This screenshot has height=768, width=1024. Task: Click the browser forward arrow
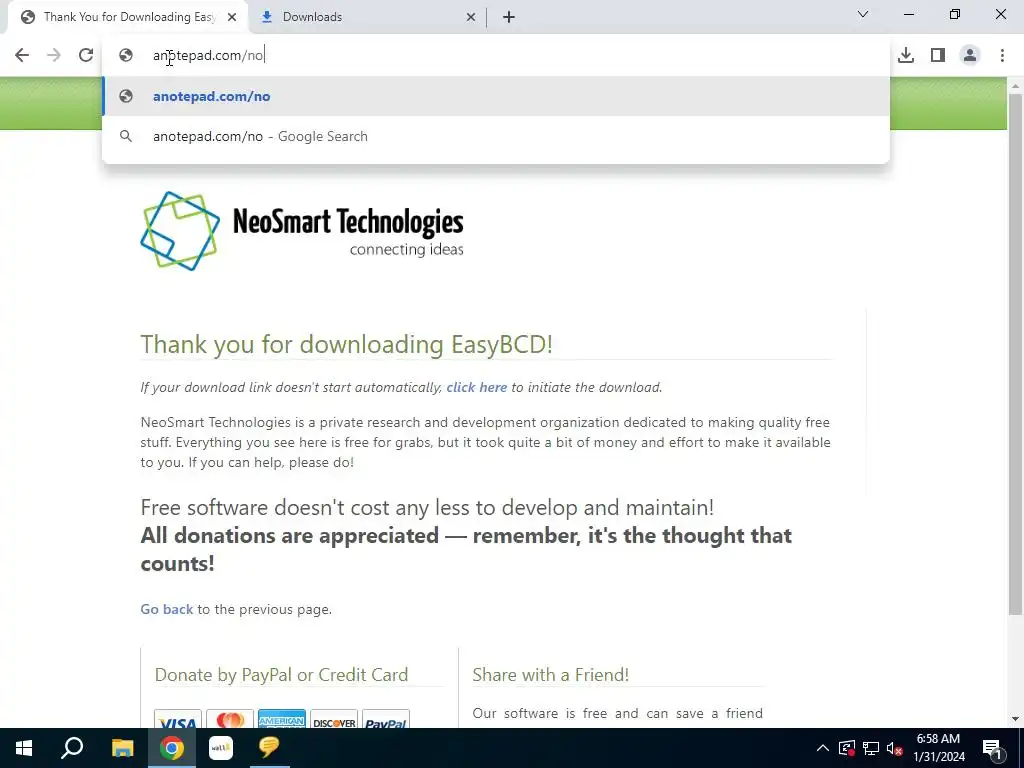point(54,56)
